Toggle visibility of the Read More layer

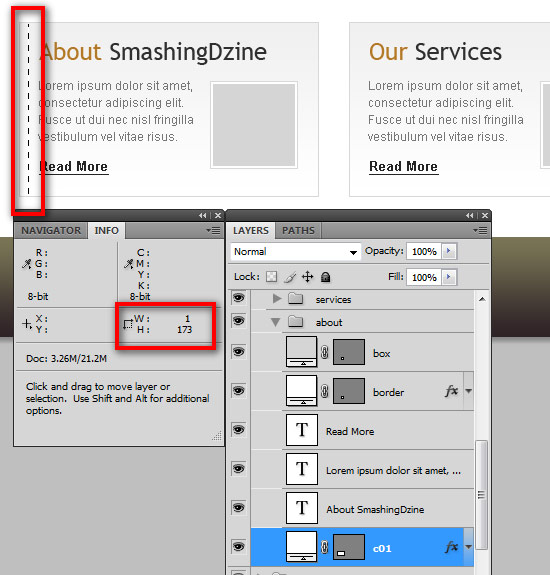(x=239, y=429)
